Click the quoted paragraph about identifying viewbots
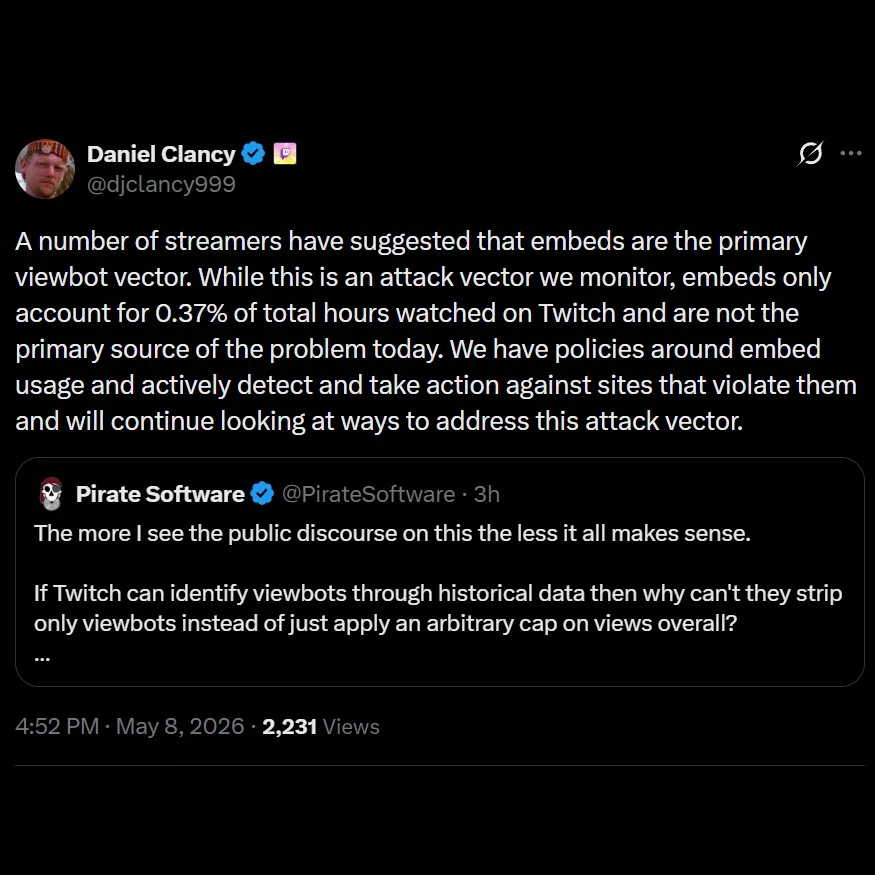Image resolution: width=875 pixels, height=875 pixels. pos(438,608)
